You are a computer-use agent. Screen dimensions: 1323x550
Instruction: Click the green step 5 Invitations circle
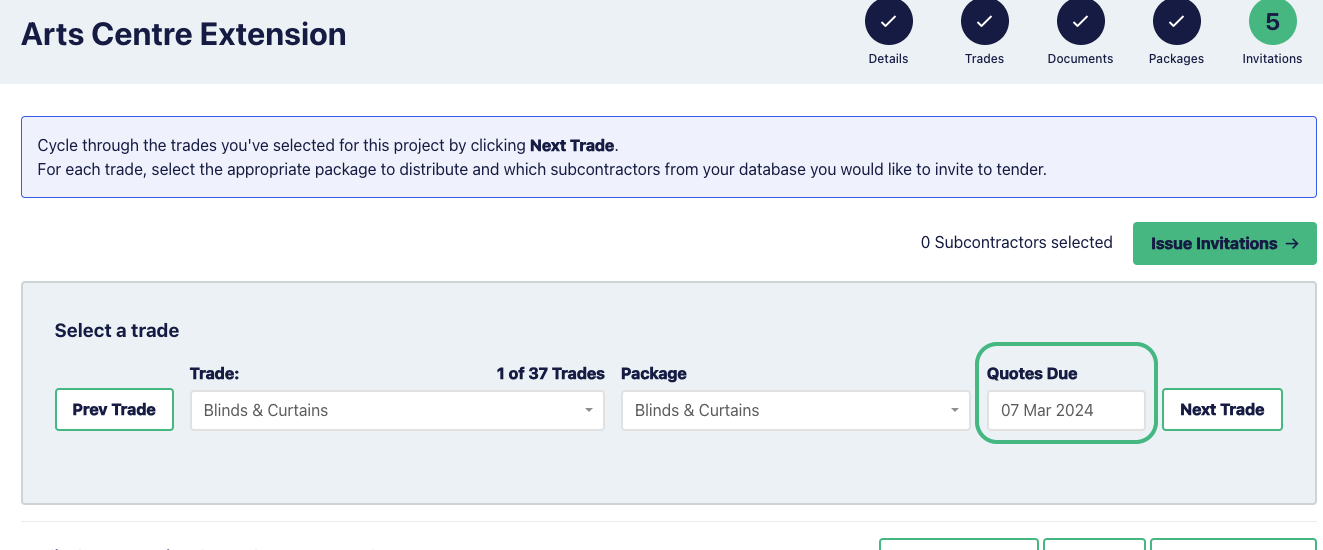[1273, 22]
